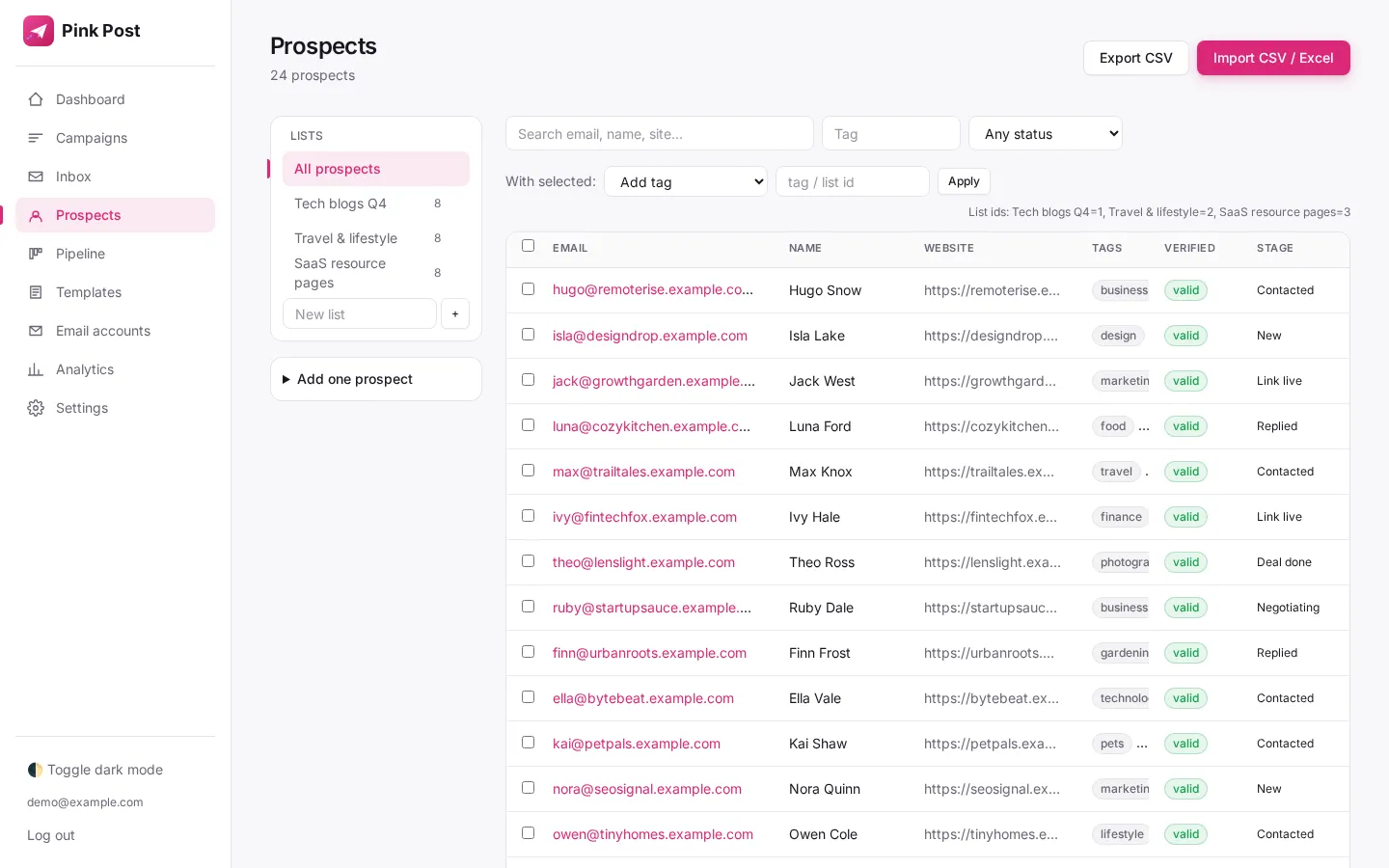Click Toggle dark mode label

(x=105, y=770)
